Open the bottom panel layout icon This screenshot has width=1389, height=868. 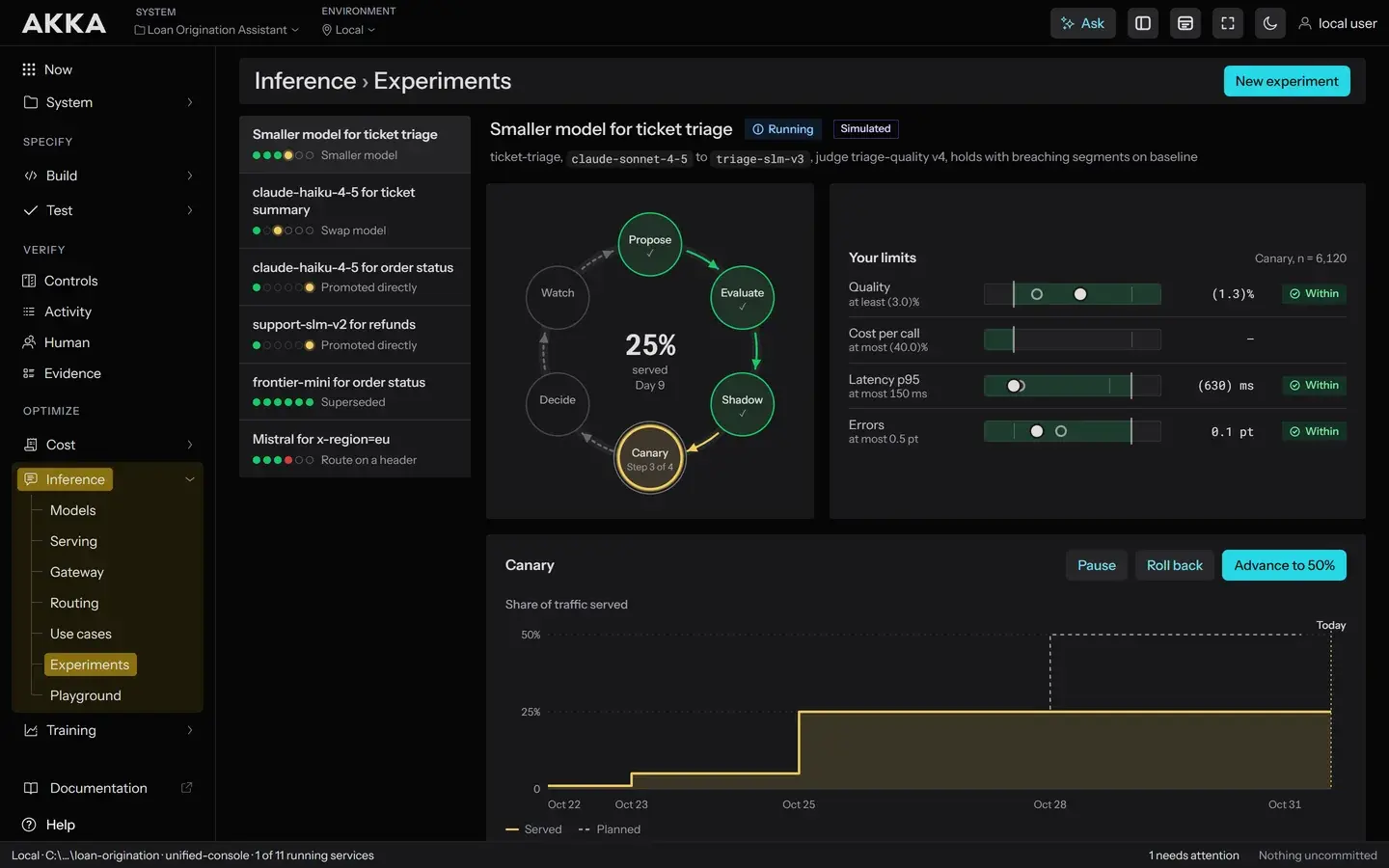click(x=1185, y=23)
